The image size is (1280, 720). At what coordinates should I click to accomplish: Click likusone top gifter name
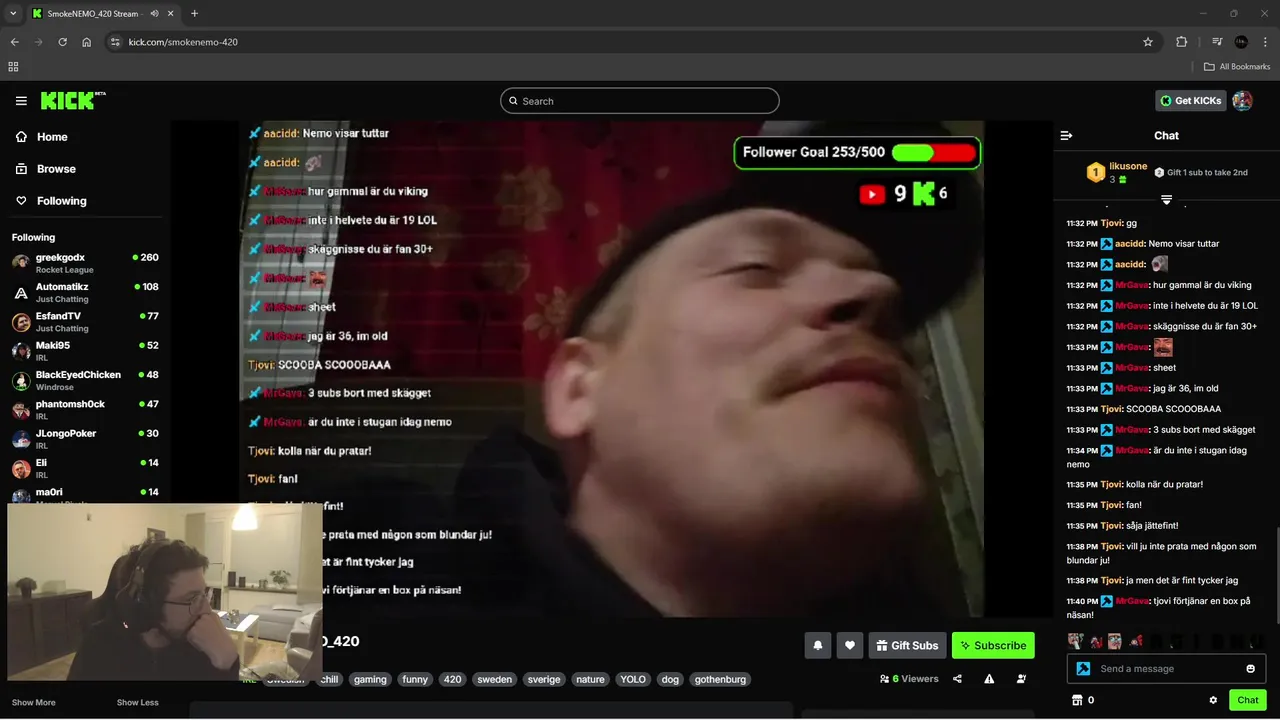pos(1128,166)
